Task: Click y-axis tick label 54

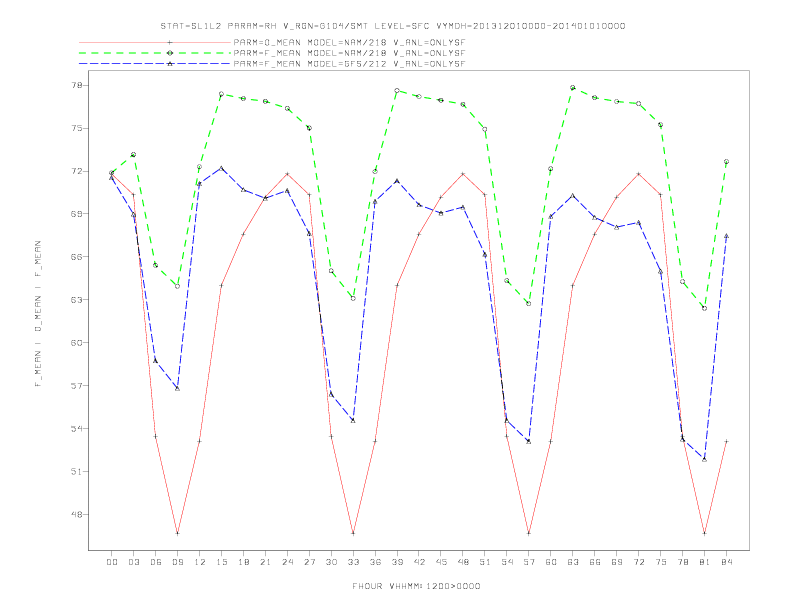Action: click(77, 429)
